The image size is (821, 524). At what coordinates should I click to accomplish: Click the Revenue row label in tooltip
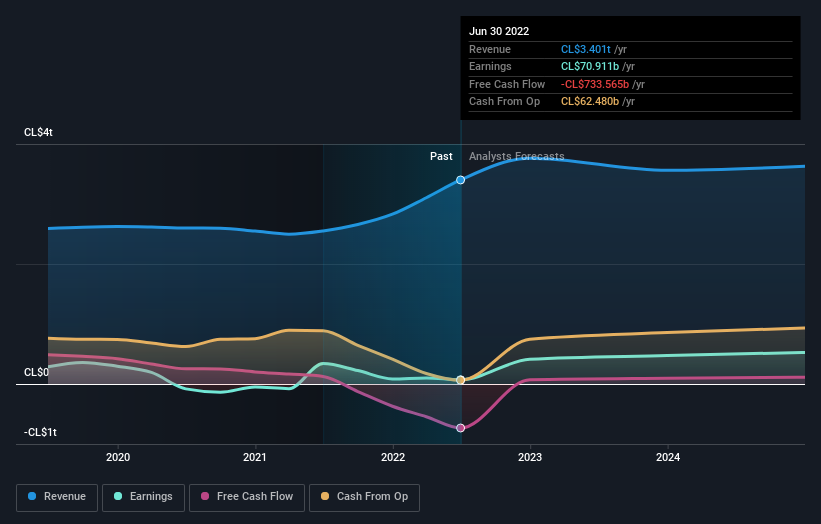pyautogui.click(x=490, y=49)
